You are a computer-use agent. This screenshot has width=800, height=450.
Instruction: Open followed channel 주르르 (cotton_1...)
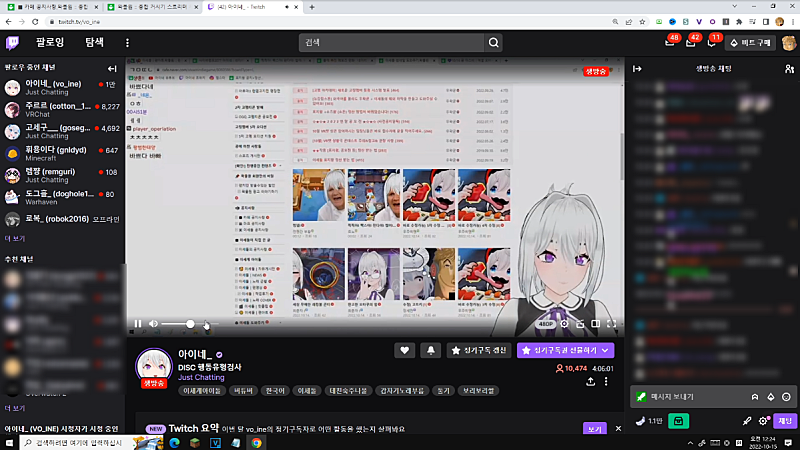tap(62, 110)
